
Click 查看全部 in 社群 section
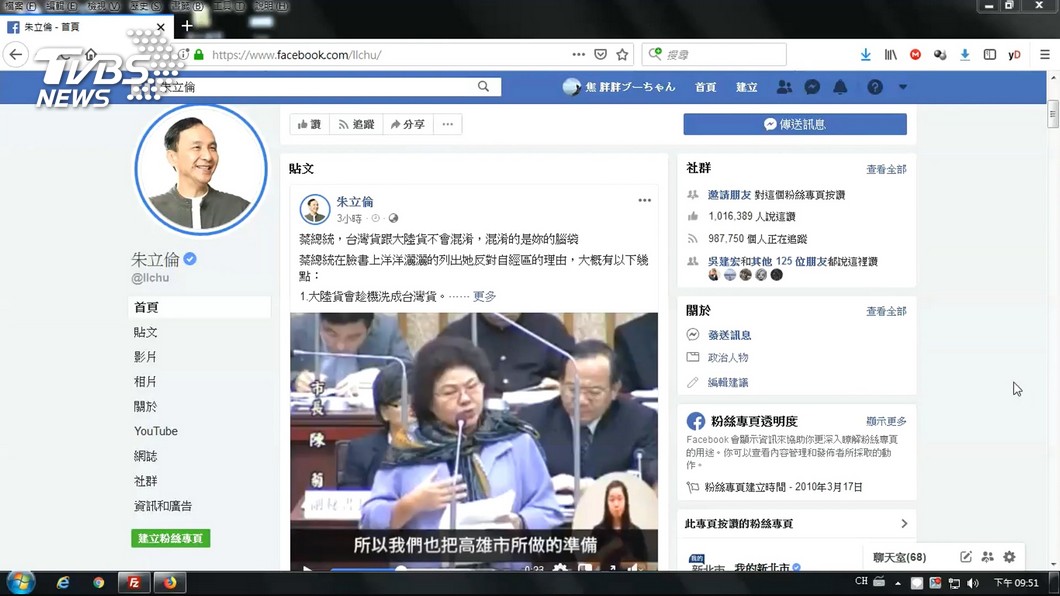(x=886, y=170)
